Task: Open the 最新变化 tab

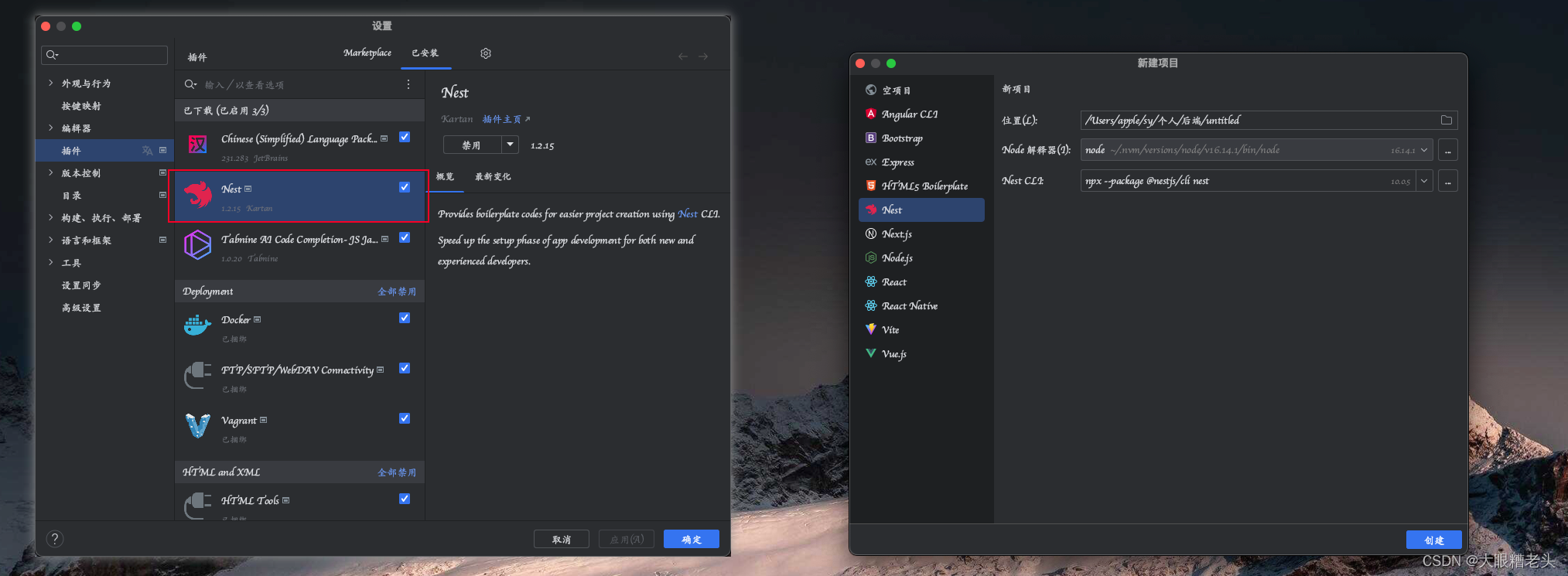Action: 493,176
